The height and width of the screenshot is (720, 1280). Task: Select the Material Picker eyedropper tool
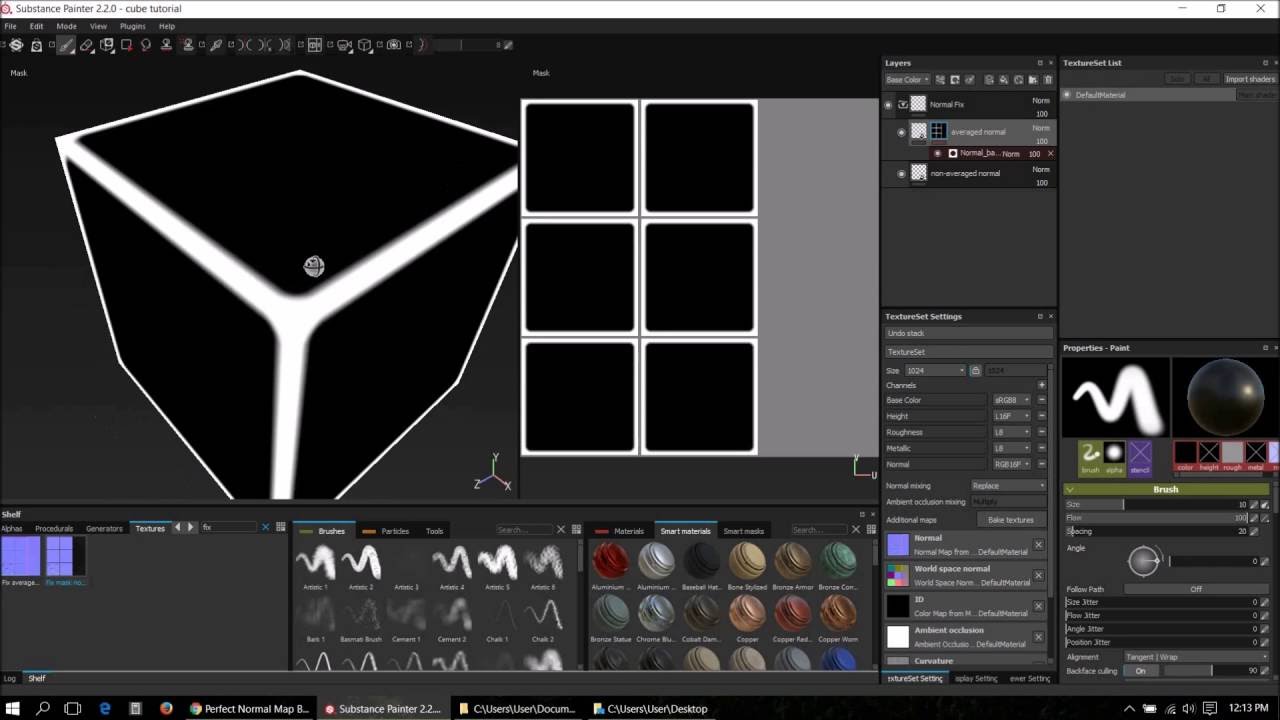[x=216, y=45]
